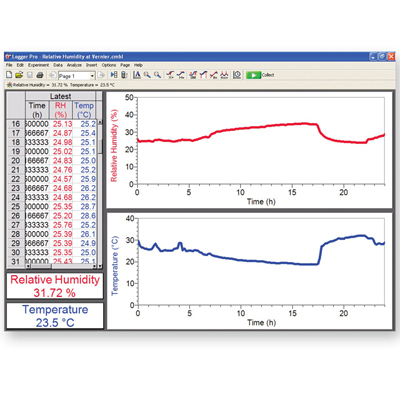This screenshot has width=400, height=400.
Task: Open the Page 1 dropdown
Action: [77, 76]
